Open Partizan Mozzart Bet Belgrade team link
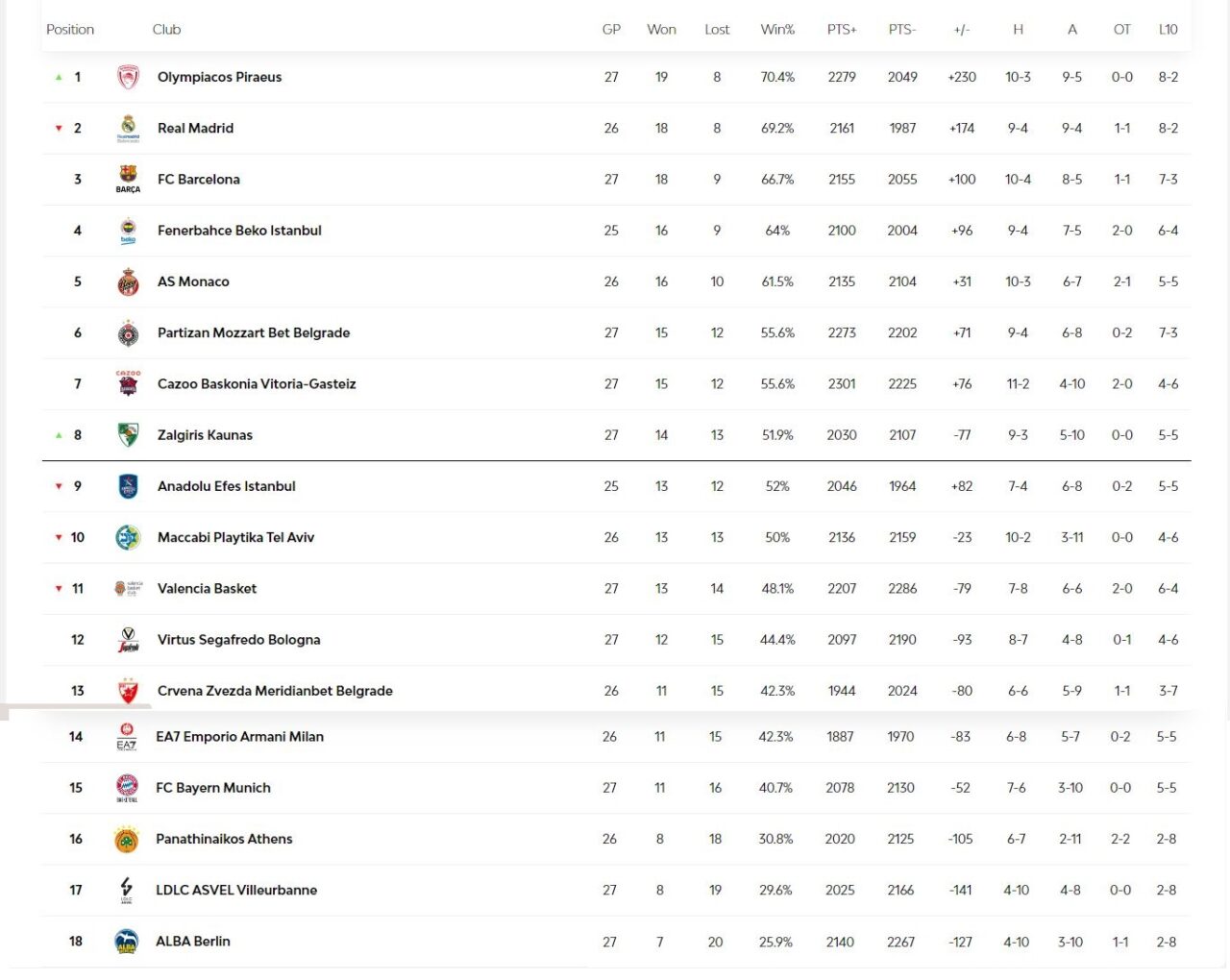This screenshot has width=1230, height=980. point(254,332)
